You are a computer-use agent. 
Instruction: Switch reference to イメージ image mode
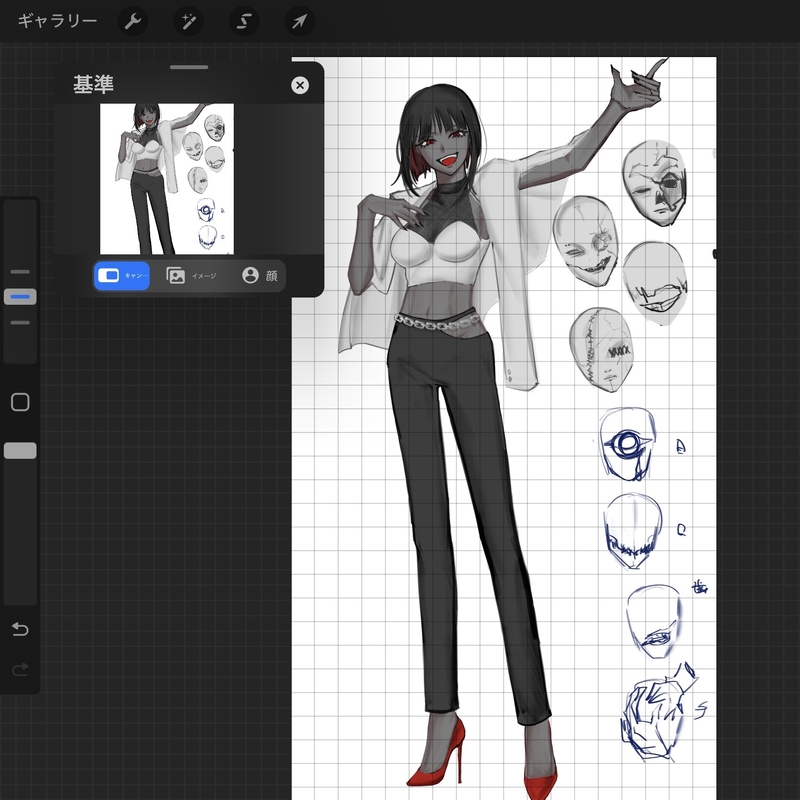(191, 276)
